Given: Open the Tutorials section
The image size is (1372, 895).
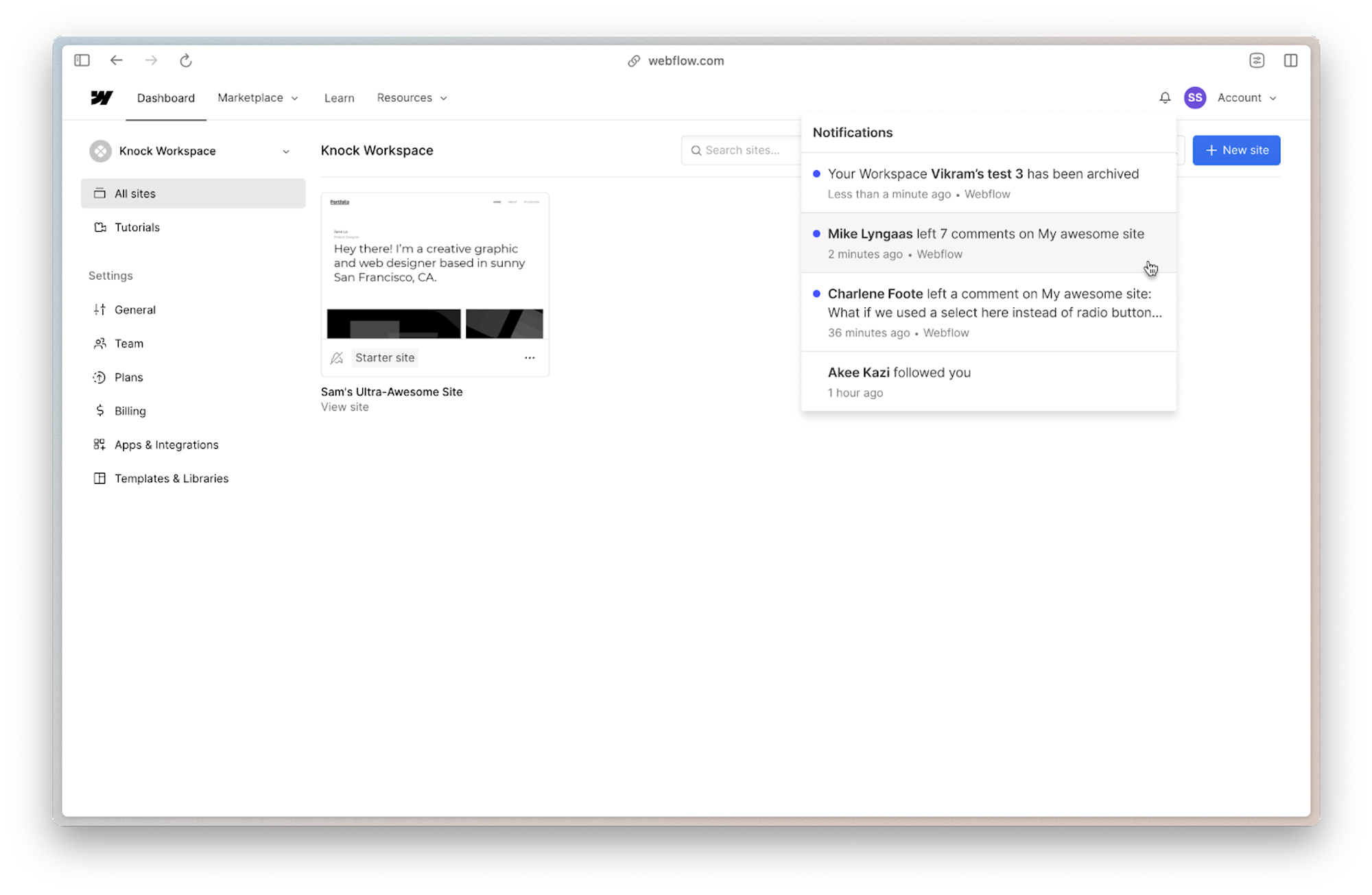Looking at the screenshot, I should (137, 227).
